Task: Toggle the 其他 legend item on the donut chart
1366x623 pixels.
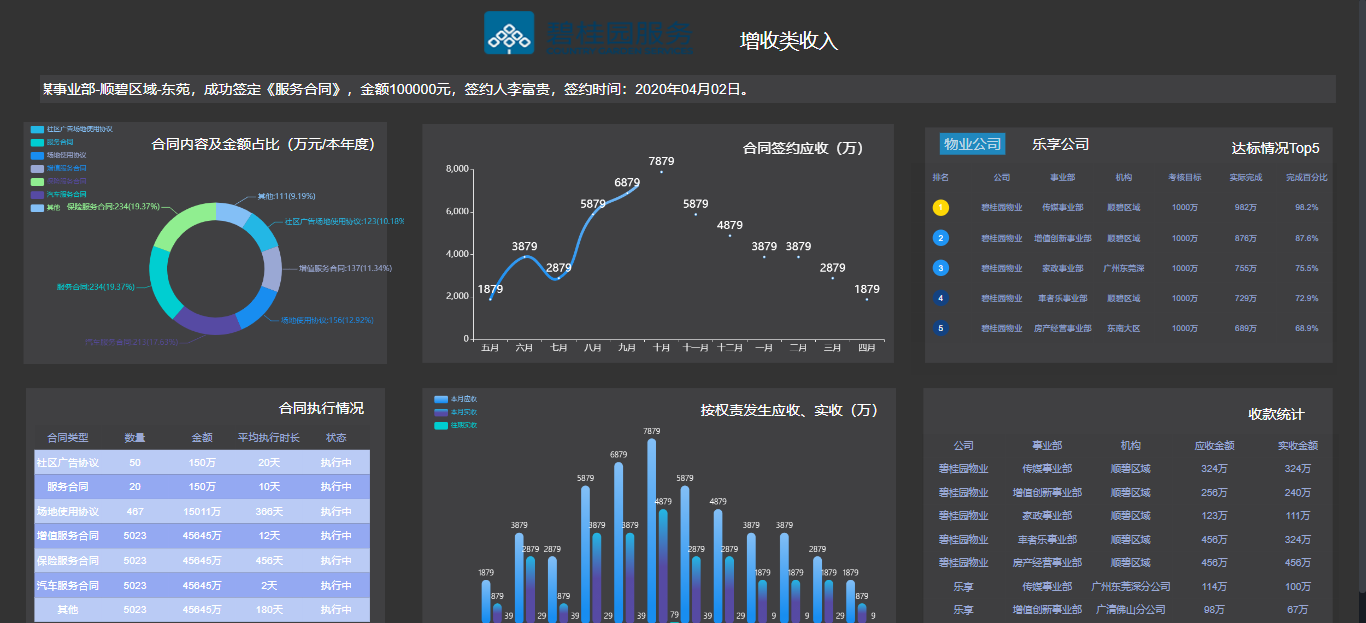Action: (37, 206)
